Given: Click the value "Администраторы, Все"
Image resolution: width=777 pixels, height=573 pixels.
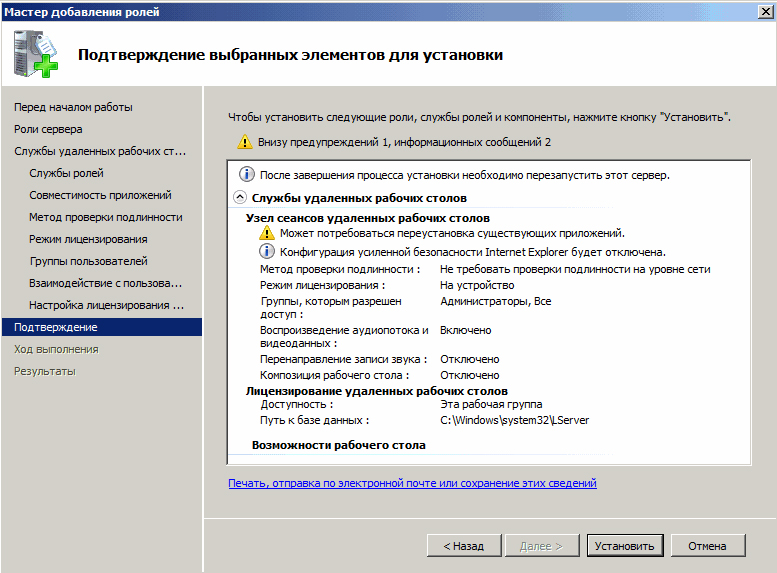Looking at the screenshot, I should (496, 301).
